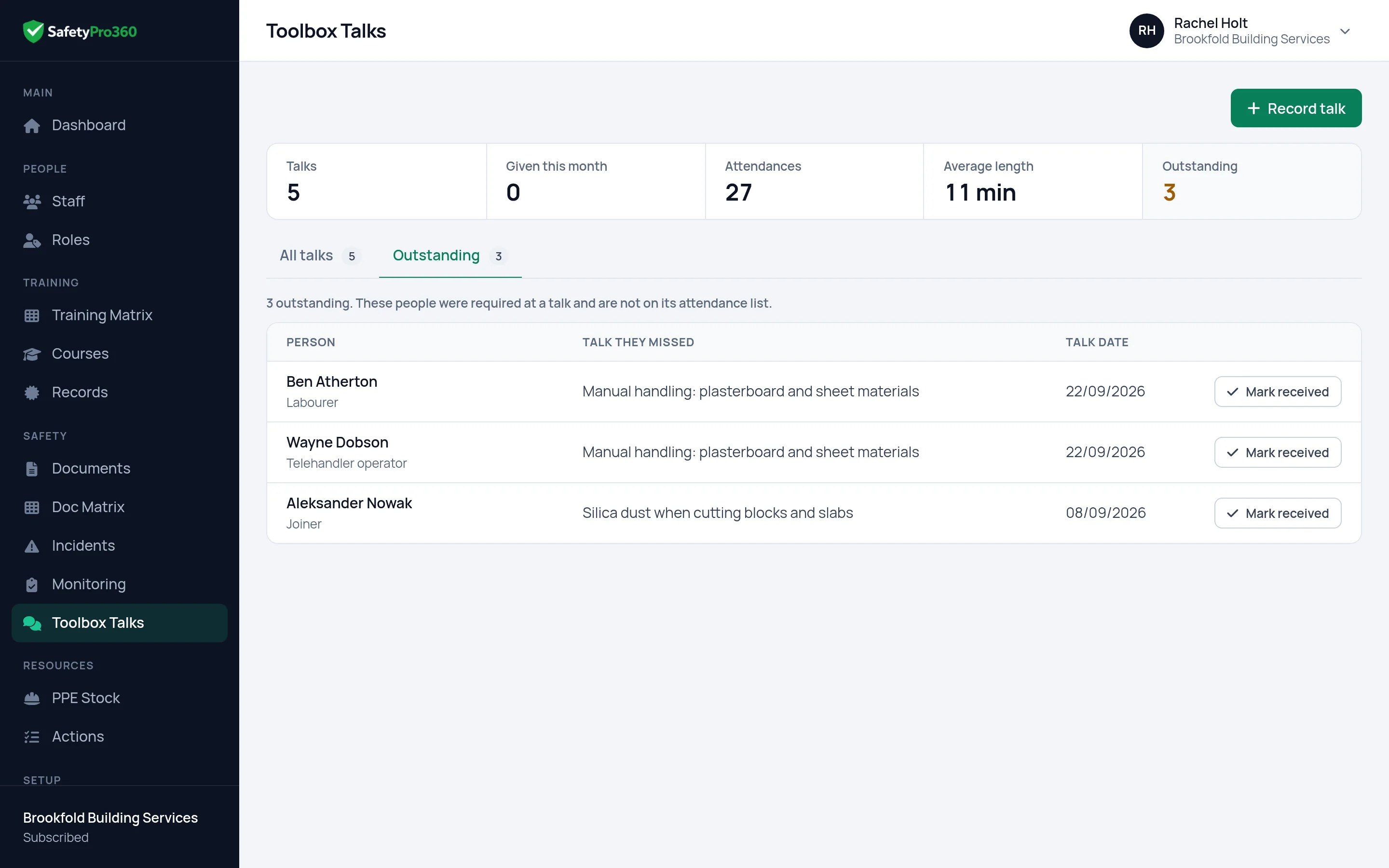The image size is (1389, 868).
Task: Click the Monitoring clipboard icon
Action: (32, 584)
